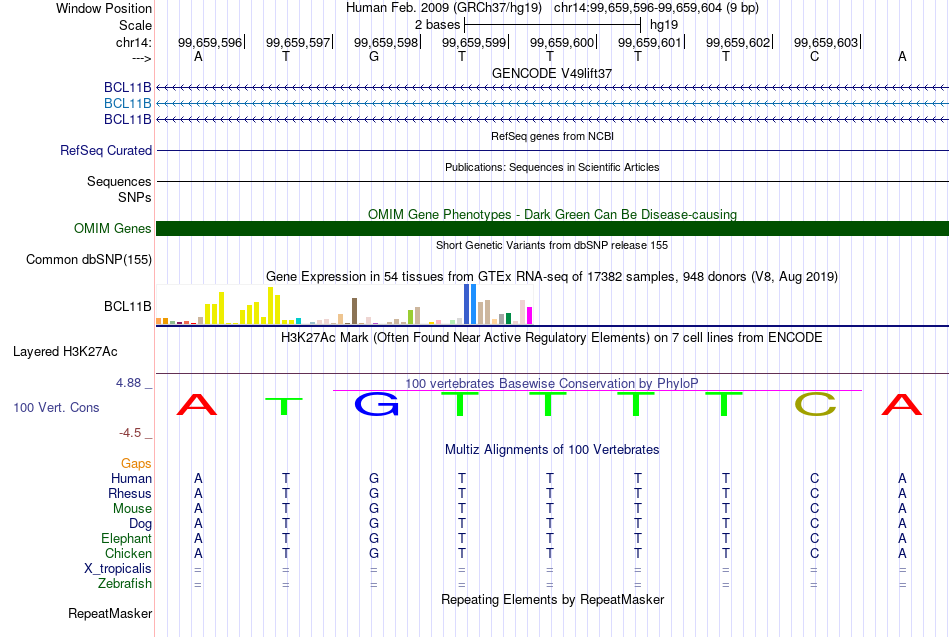Click the "Layered H3K27Ac" track label
This screenshot has height=637, width=950.
click(x=65, y=352)
